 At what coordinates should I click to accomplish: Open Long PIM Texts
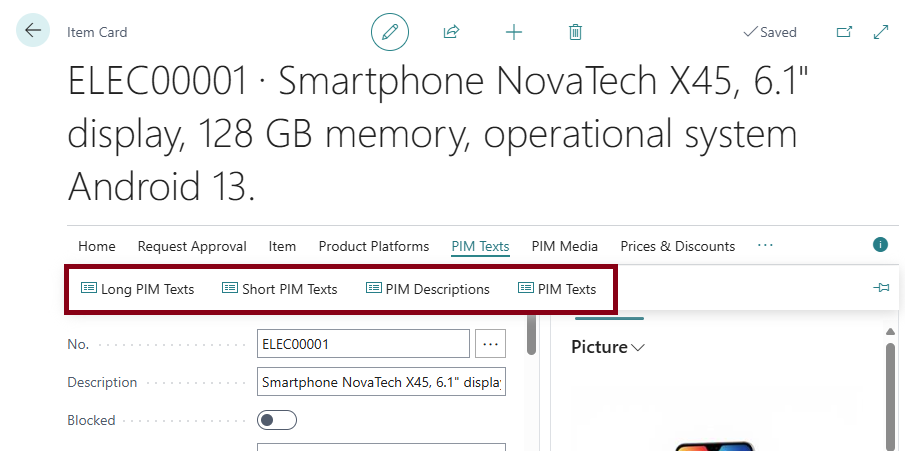tap(138, 289)
